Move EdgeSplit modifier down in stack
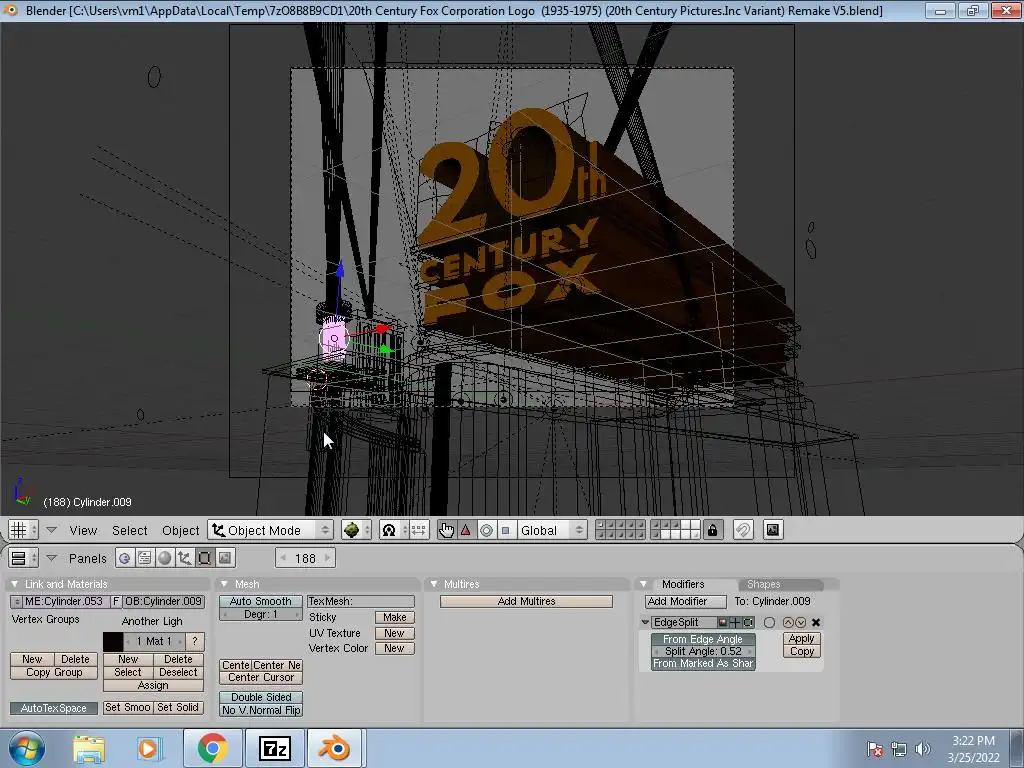Image resolution: width=1024 pixels, height=768 pixels. (x=801, y=622)
